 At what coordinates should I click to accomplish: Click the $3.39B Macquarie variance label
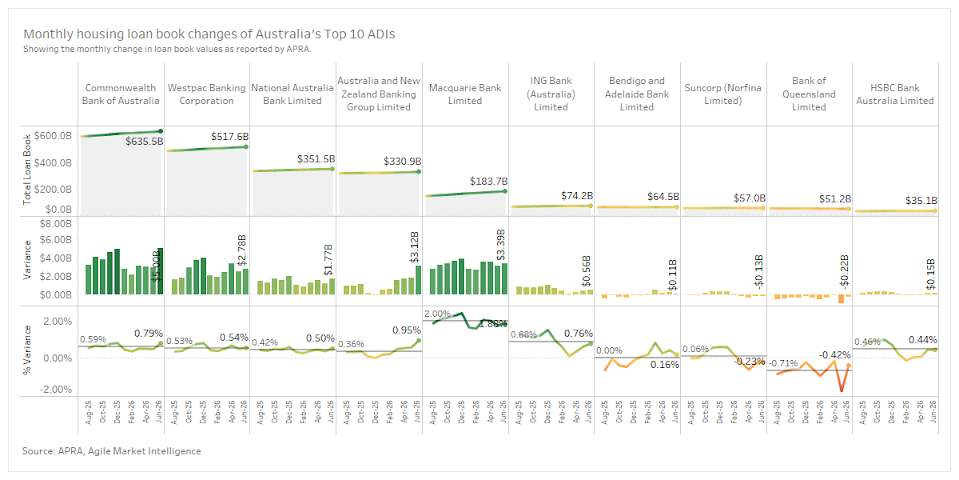[x=500, y=245]
